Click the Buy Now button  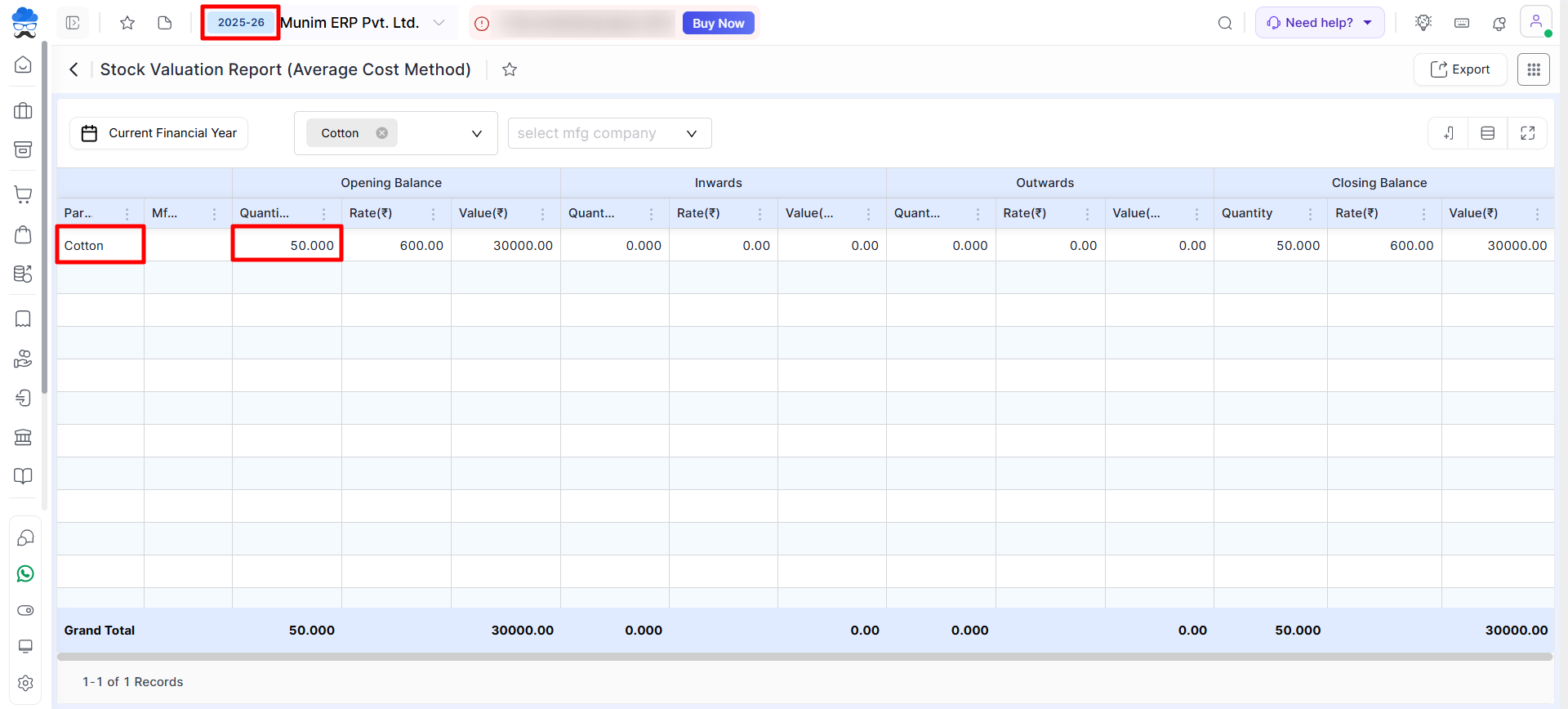coord(718,23)
